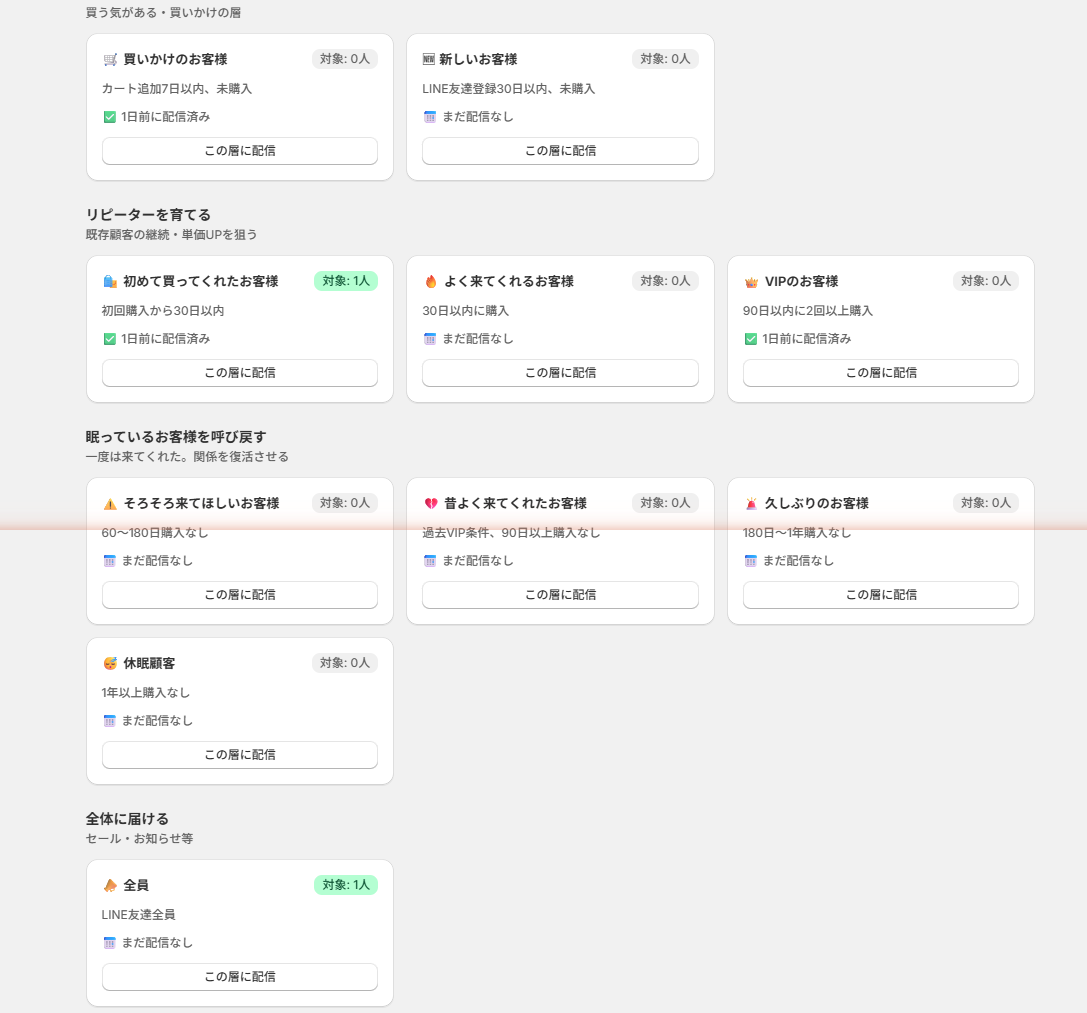Click the calendar icon on 休眠顧客 card
This screenshot has width=1087, height=1013.
(109, 721)
